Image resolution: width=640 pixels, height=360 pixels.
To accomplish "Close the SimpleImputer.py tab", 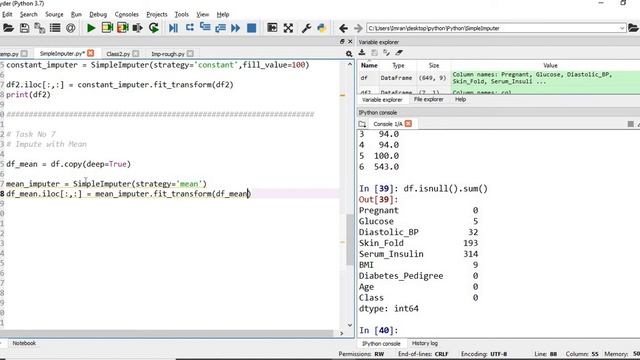I will click(x=91, y=53).
